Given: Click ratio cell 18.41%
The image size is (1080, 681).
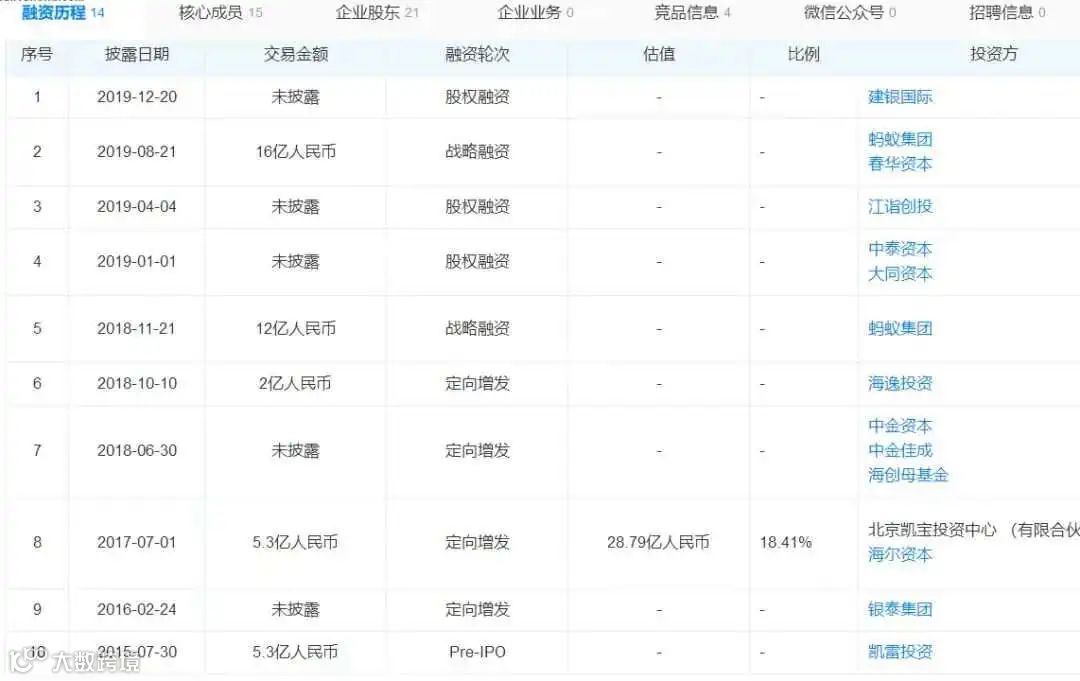Looking at the screenshot, I should (x=786, y=543).
